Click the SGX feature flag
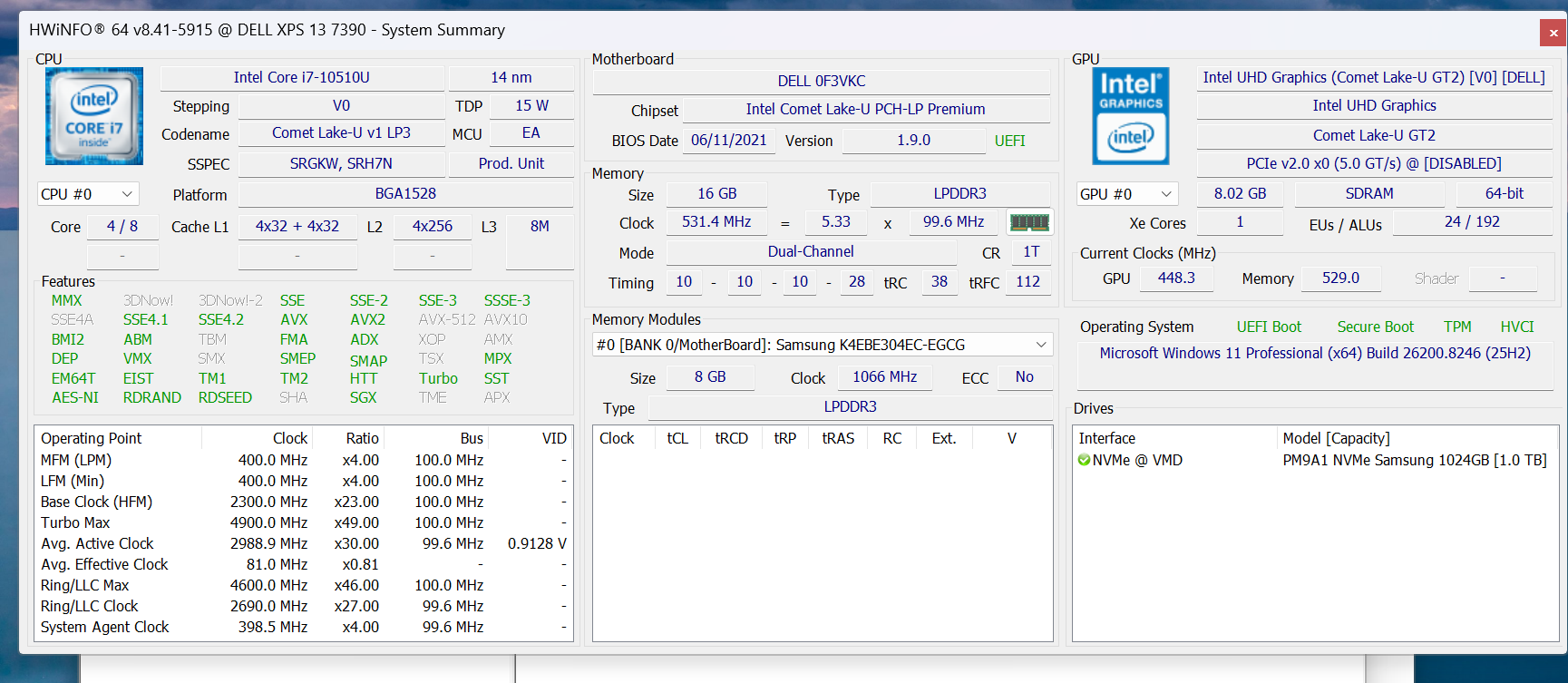 click(363, 397)
